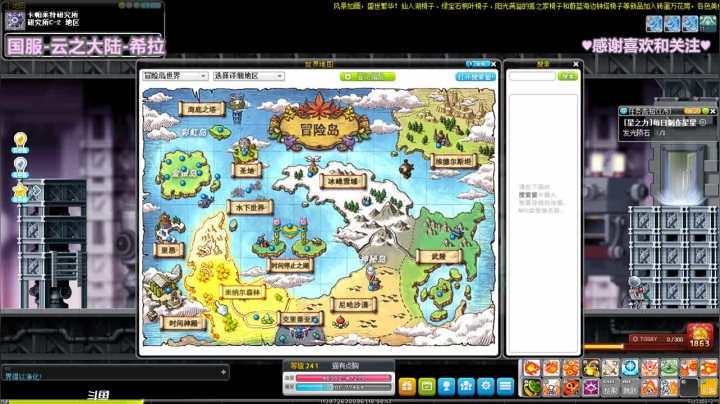Image resolution: width=720 pixels, height=404 pixels.
Task: Select 圣地 region on world map
Action: [x=247, y=170]
